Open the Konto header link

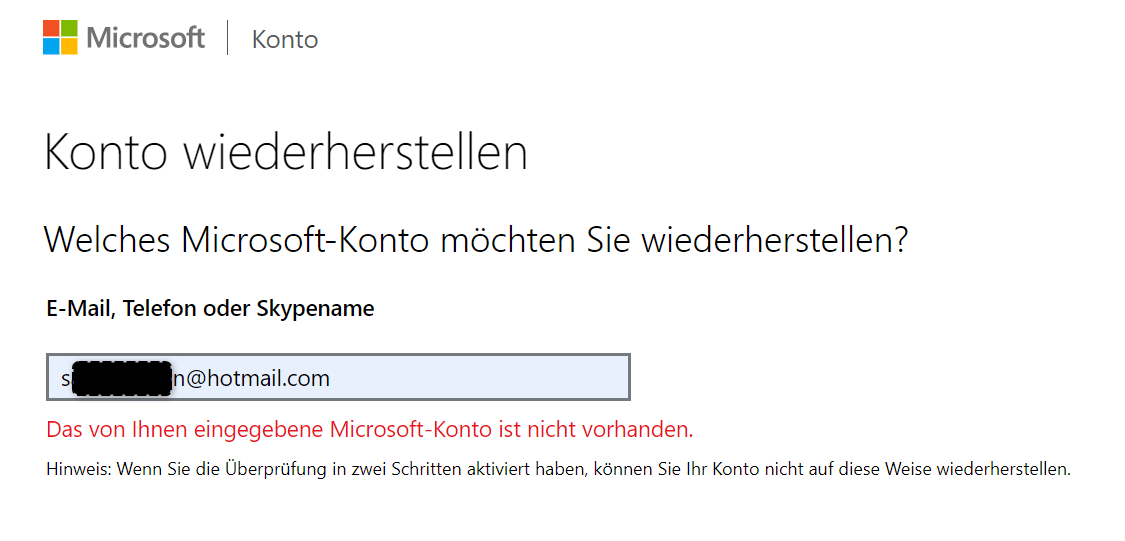click(285, 39)
